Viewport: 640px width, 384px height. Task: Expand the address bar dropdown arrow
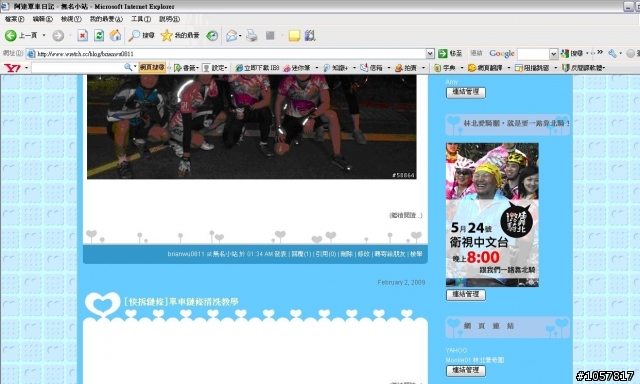430,53
